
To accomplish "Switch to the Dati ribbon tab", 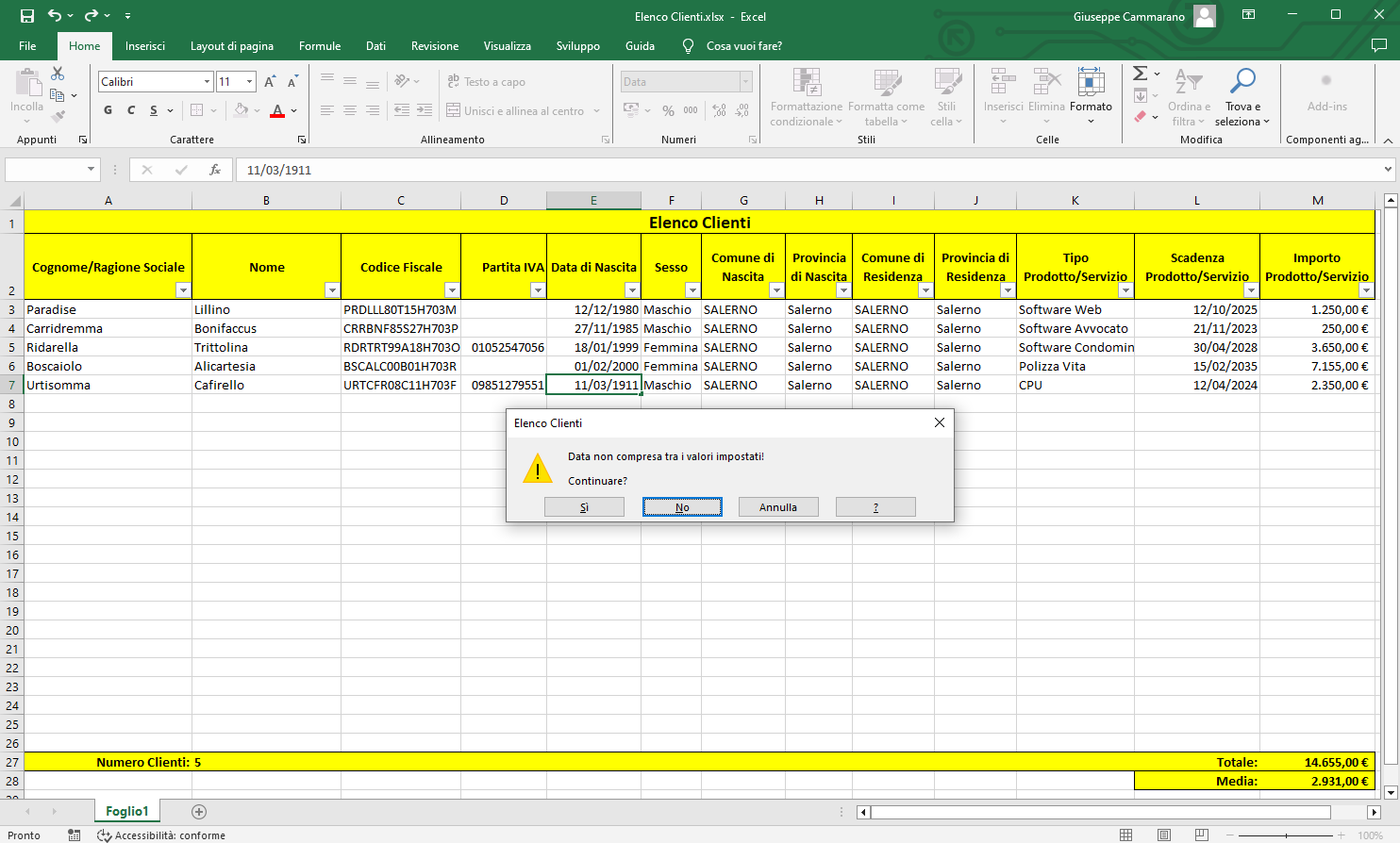I will pos(375,46).
